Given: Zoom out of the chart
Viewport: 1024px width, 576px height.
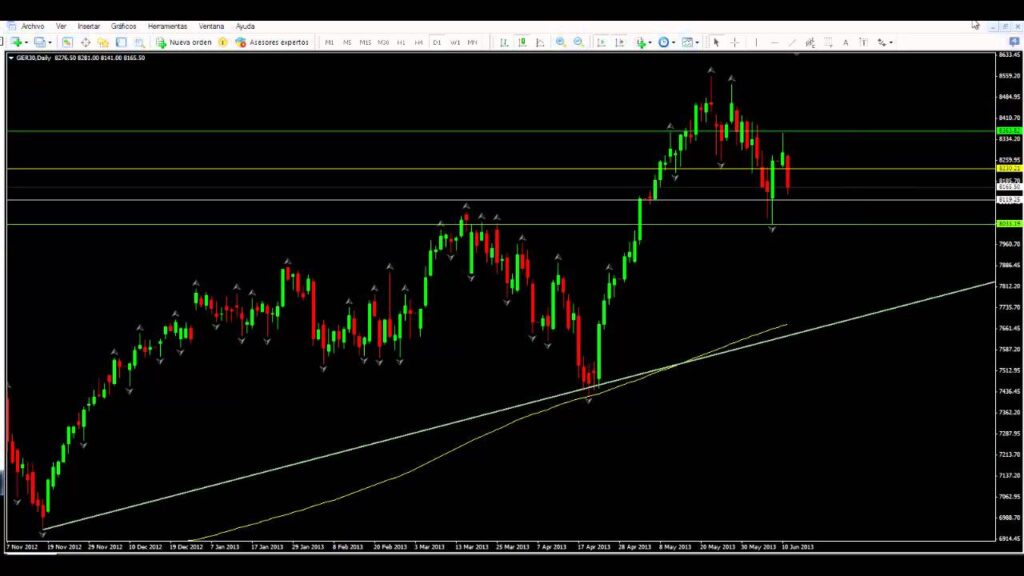Looking at the screenshot, I should (x=578, y=42).
